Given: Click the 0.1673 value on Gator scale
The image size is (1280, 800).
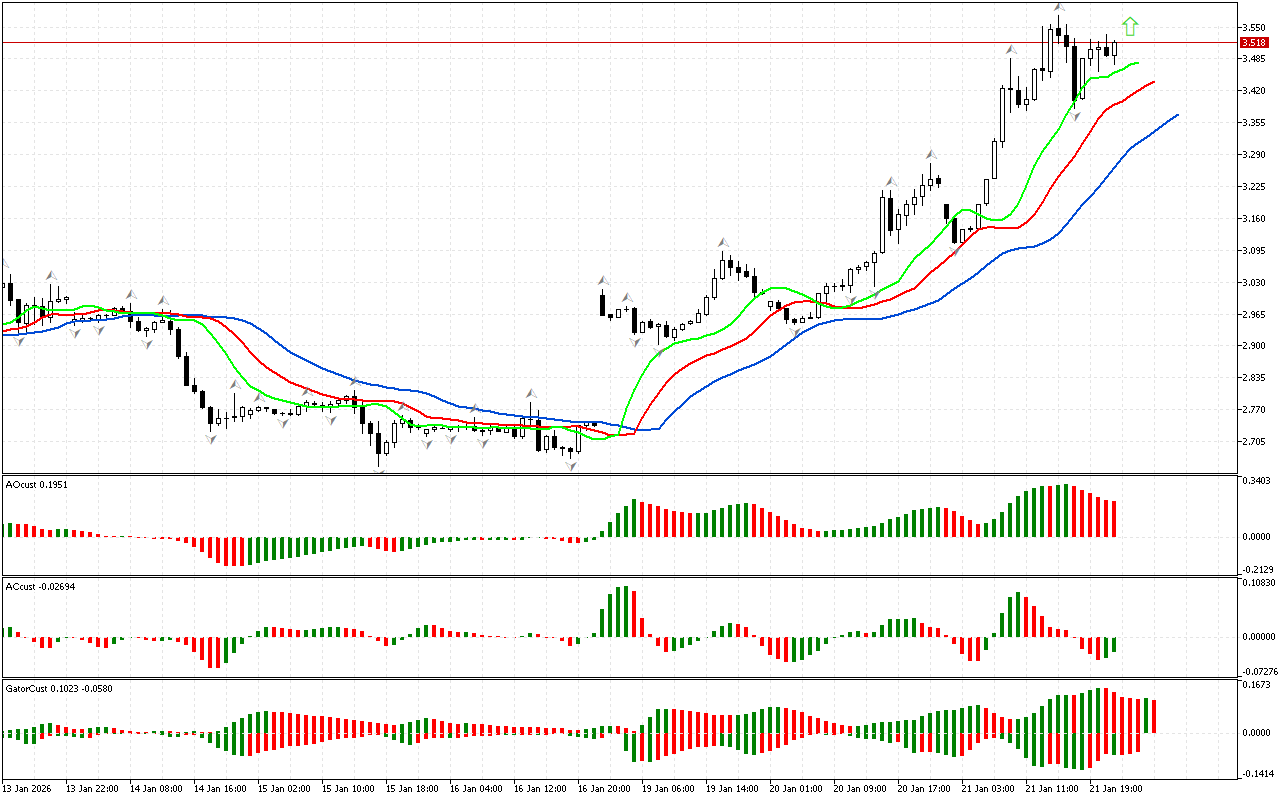Looking at the screenshot, I should [1254, 686].
